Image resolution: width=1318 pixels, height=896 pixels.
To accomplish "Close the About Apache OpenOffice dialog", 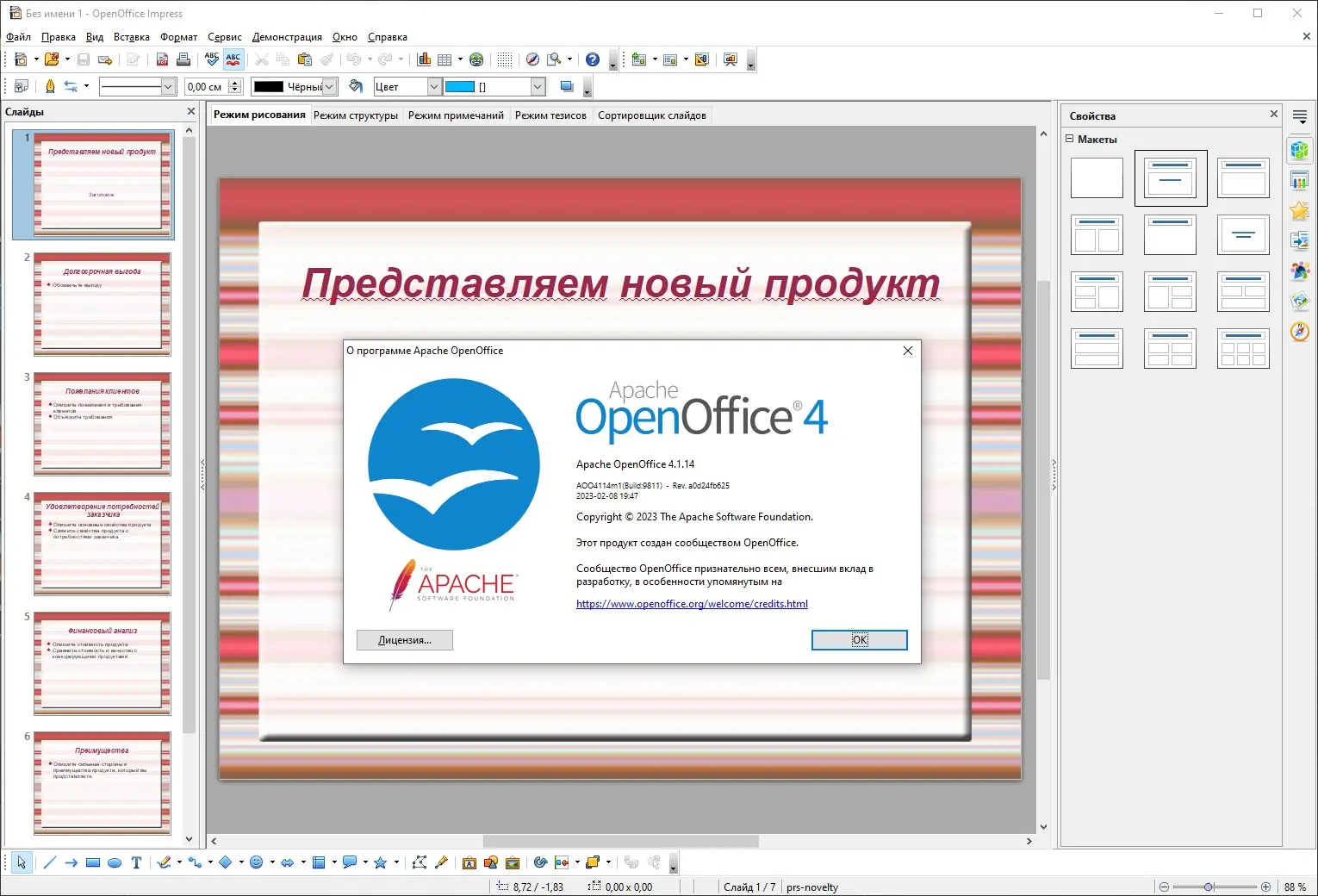I will pos(908,351).
